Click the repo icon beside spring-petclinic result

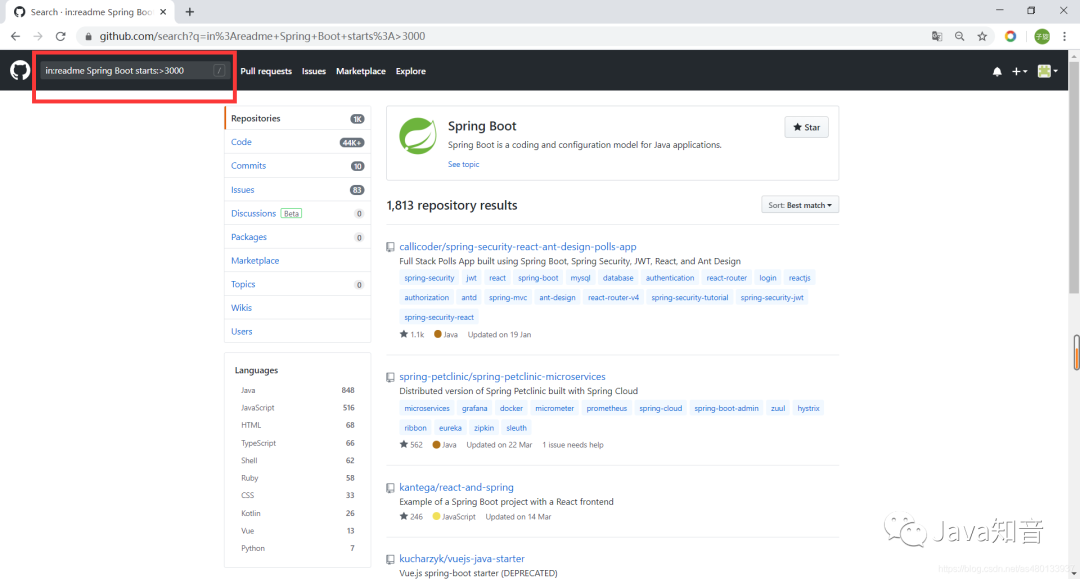pos(391,377)
